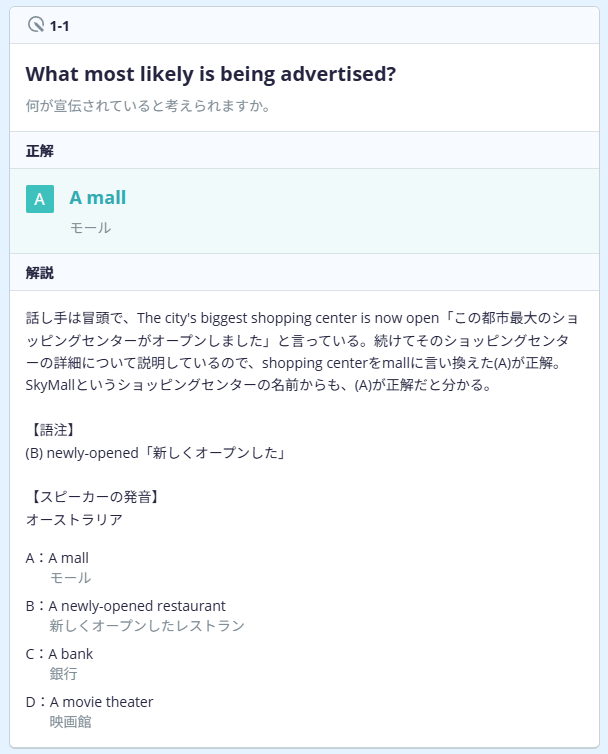Click the 解説 section header

(40, 272)
